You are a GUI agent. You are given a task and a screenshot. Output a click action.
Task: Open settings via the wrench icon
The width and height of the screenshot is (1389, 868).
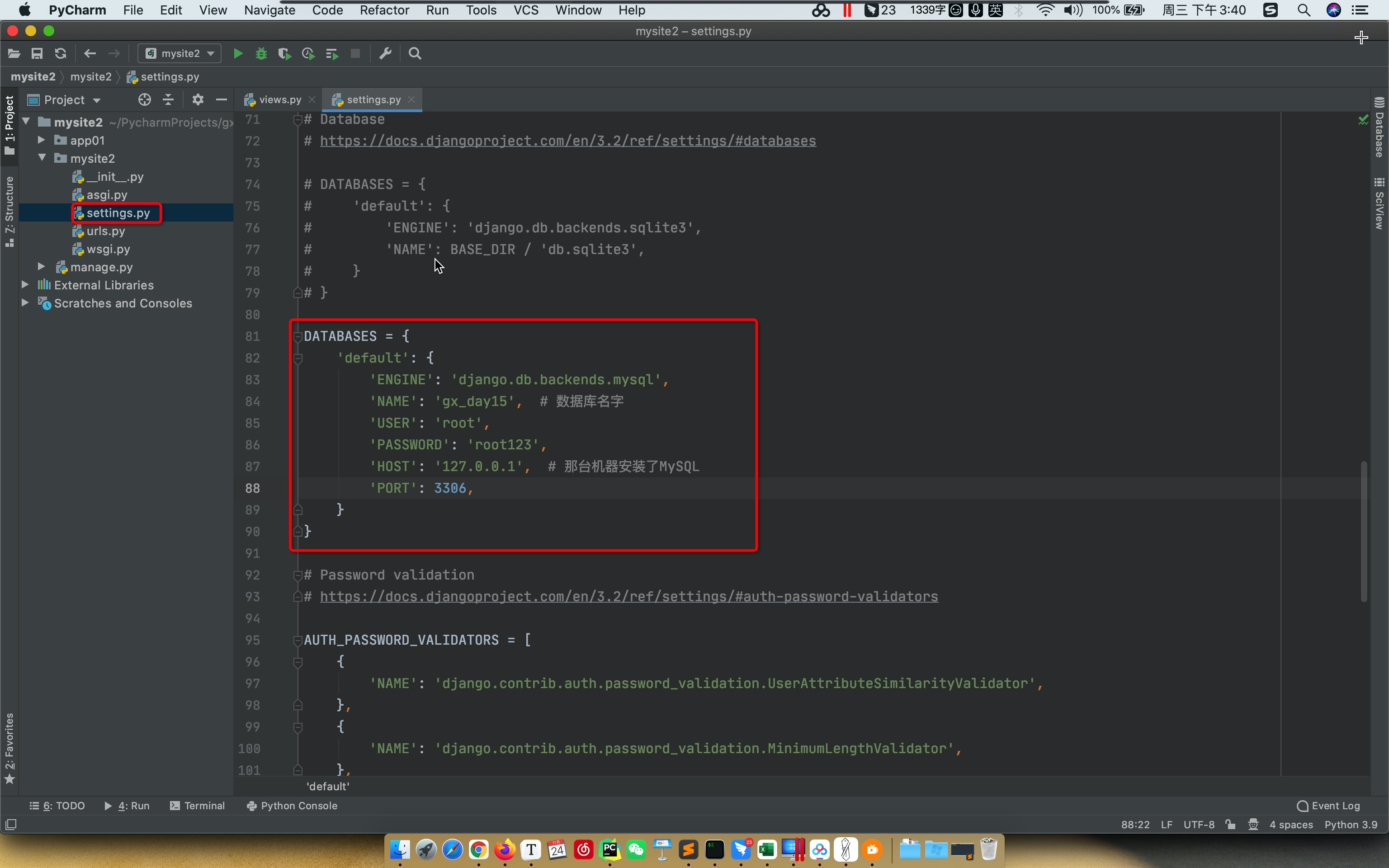385,53
